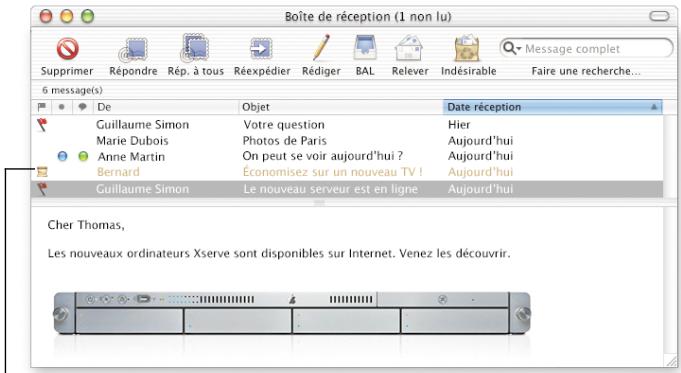Image resolution: width=681 pixels, height=373 pixels.
Task: Click the Réexpédier forward icon
Action: pos(261,49)
